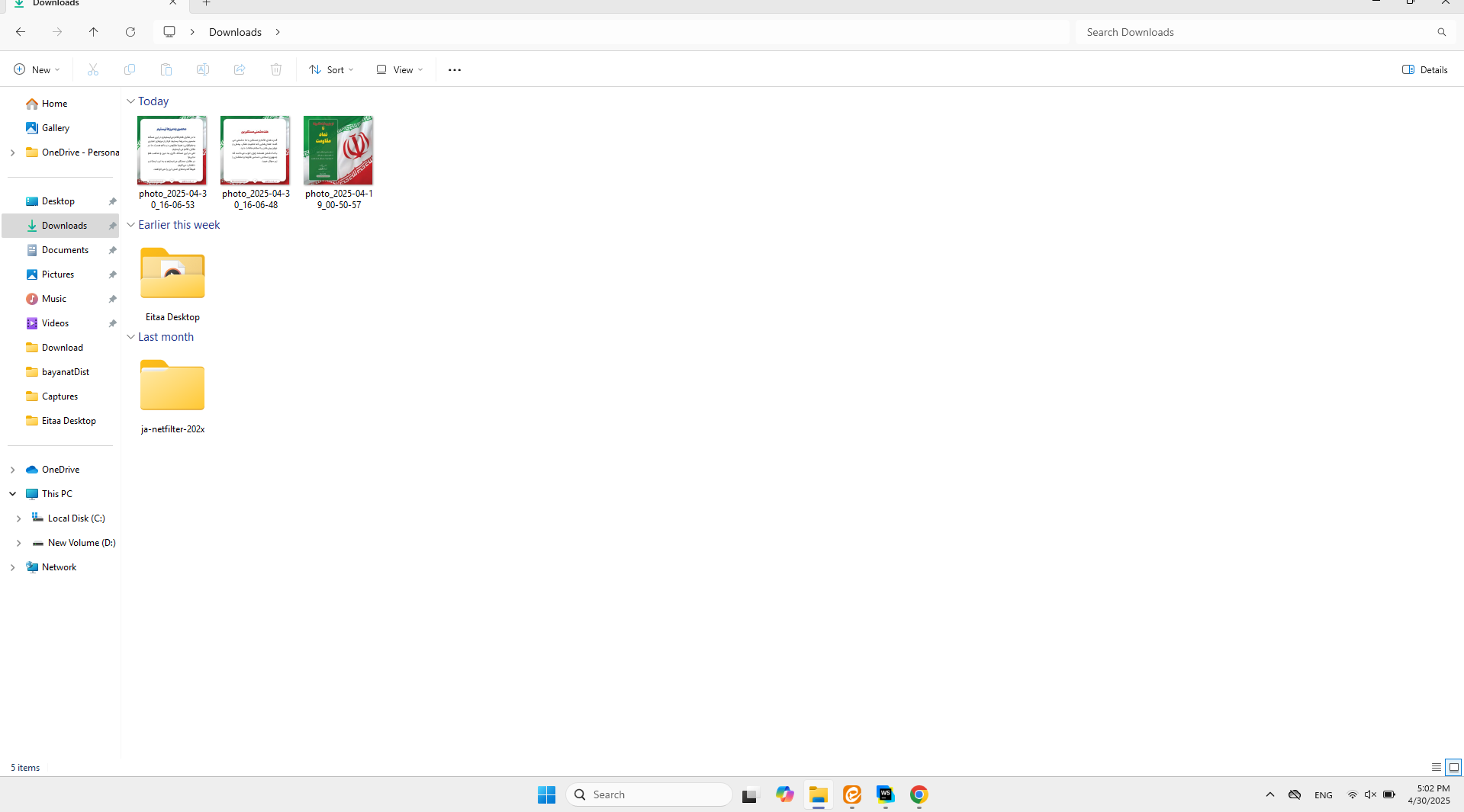Open the View dropdown menu
Image resolution: width=1464 pixels, height=812 pixels.
click(399, 69)
